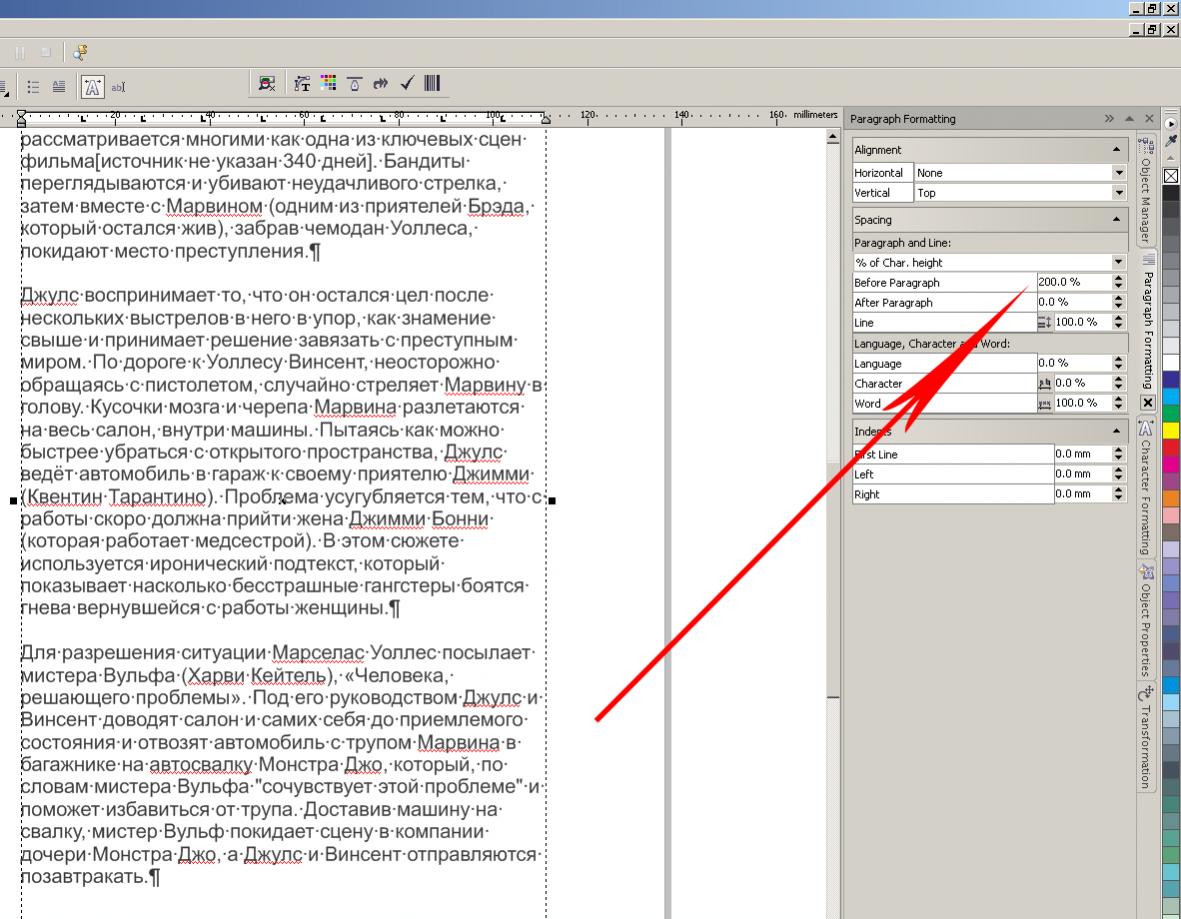Click the Left indent value field
1181x919 pixels.
(1082, 474)
